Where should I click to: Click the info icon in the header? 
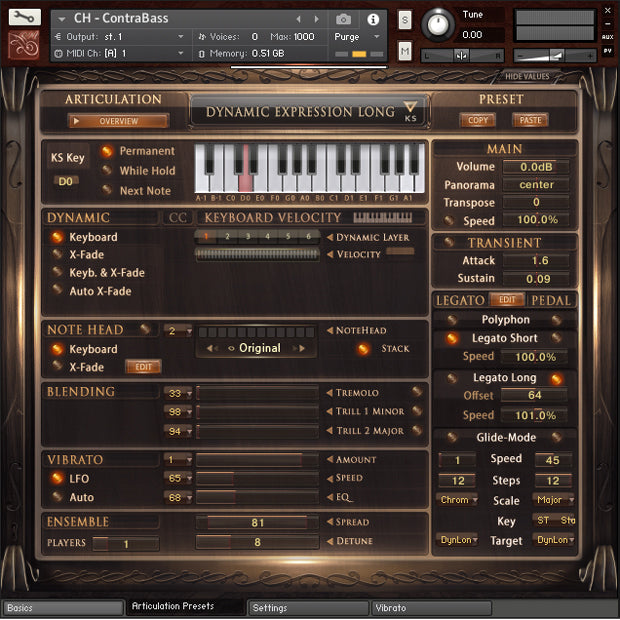pyautogui.click(x=373, y=19)
